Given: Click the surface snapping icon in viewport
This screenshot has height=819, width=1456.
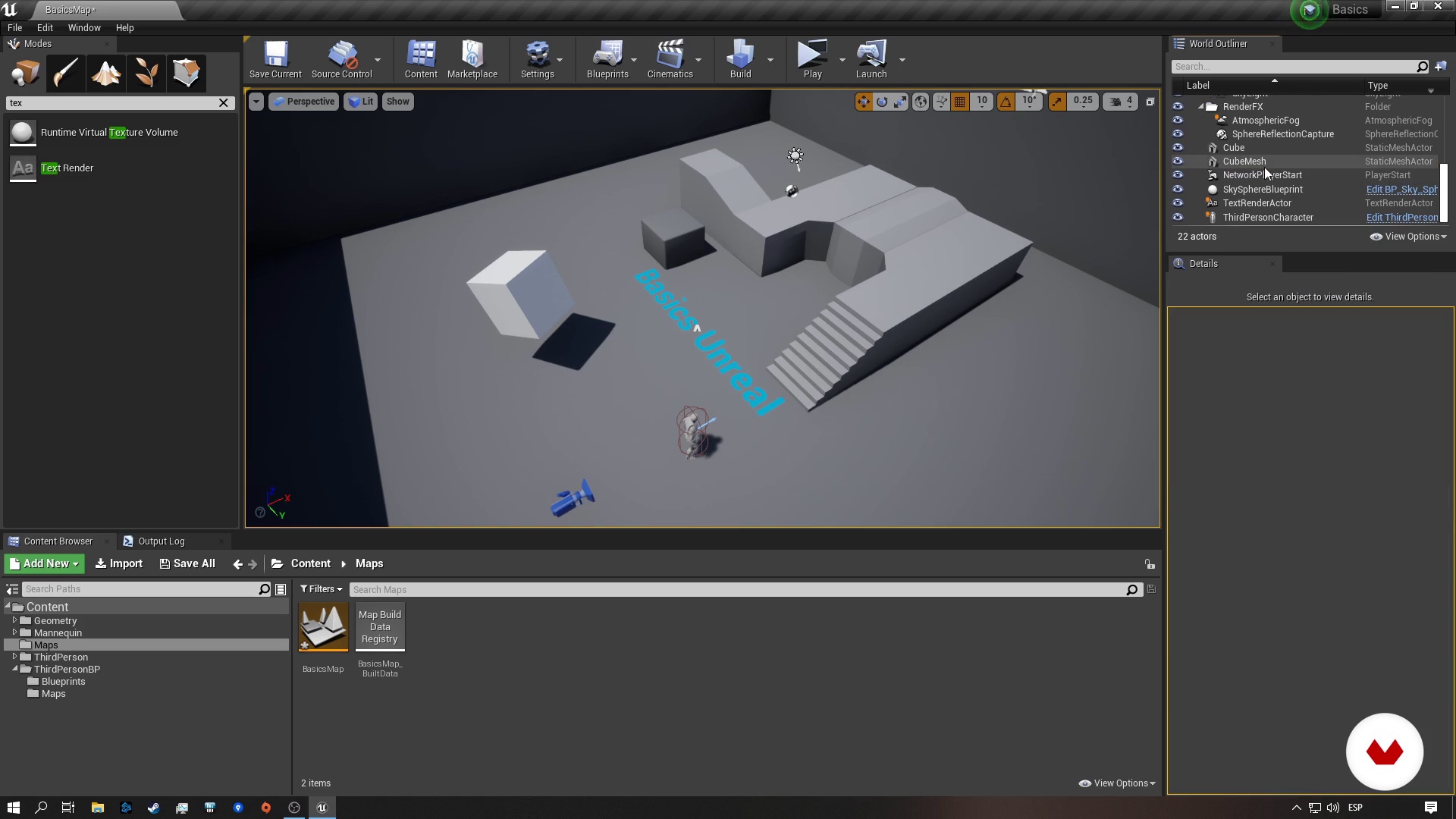Looking at the screenshot, I should (x=941, y=102).
